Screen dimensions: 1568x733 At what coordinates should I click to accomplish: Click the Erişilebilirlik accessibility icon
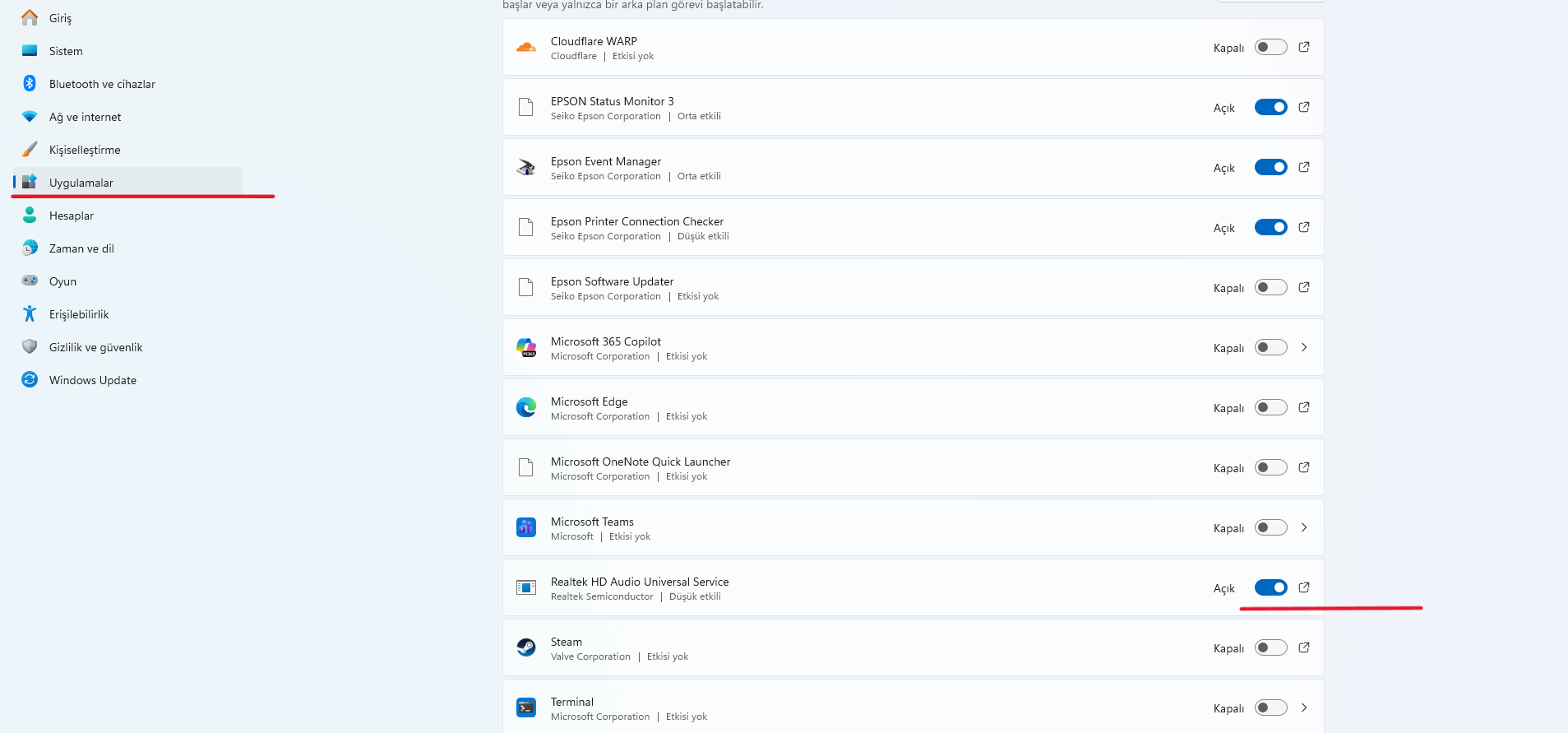coord(30,313)
